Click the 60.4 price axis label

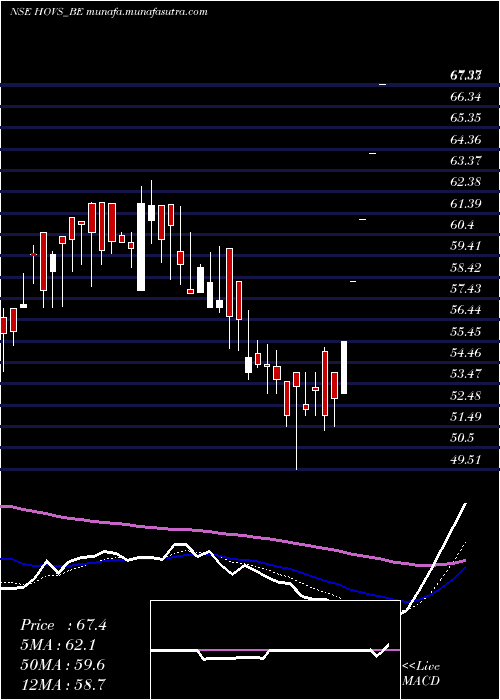coord(462,225)
